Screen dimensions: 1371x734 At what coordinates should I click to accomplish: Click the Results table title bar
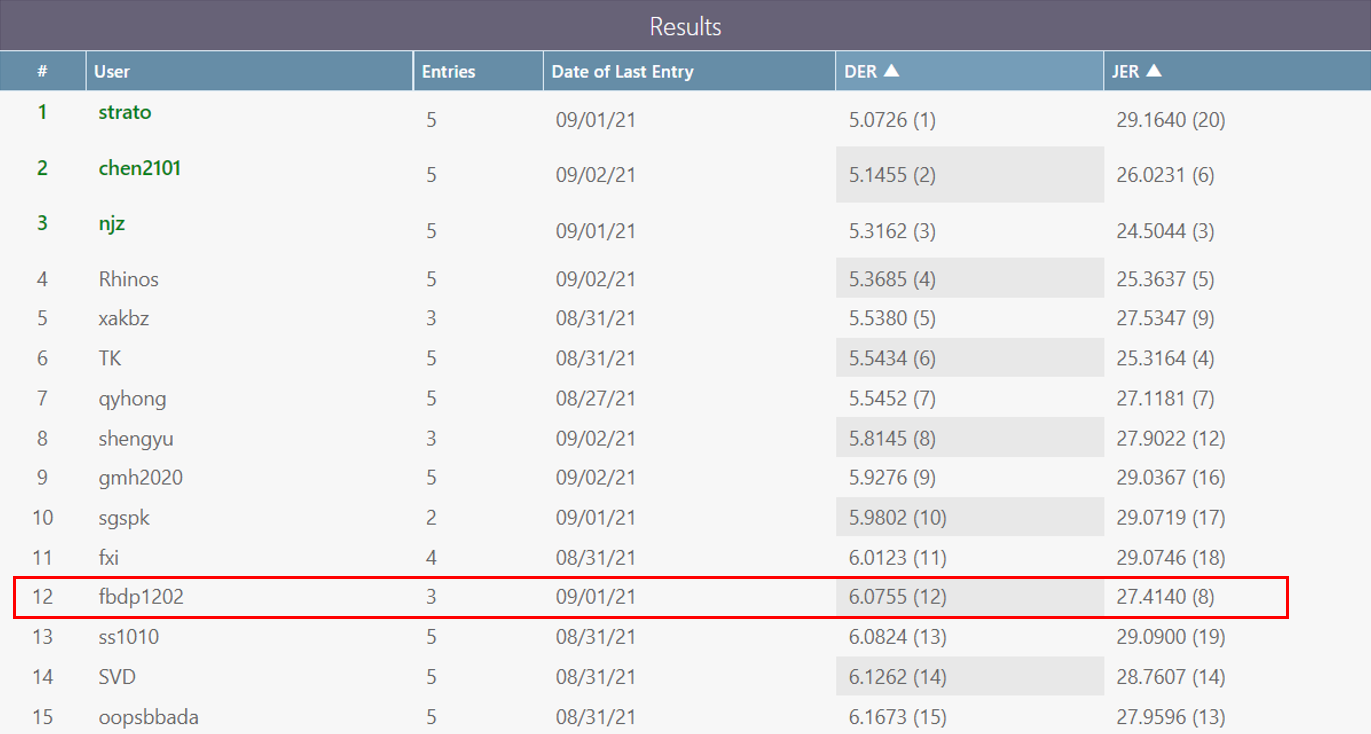685,25
